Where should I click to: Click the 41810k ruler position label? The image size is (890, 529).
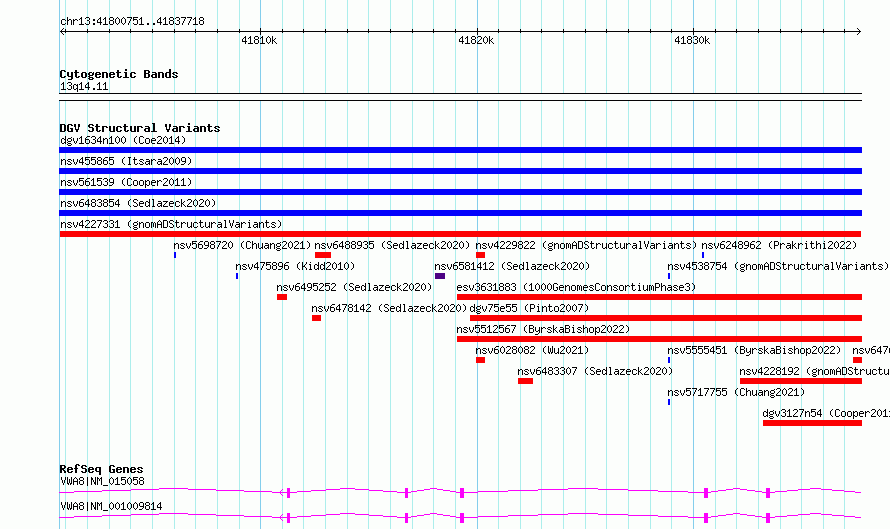(259, 40)
